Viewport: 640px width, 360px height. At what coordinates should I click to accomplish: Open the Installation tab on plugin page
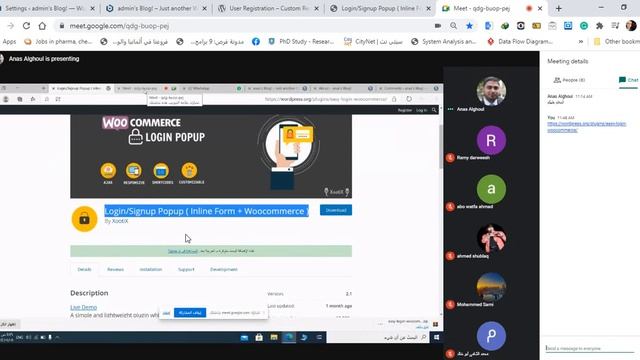(151, 269)
